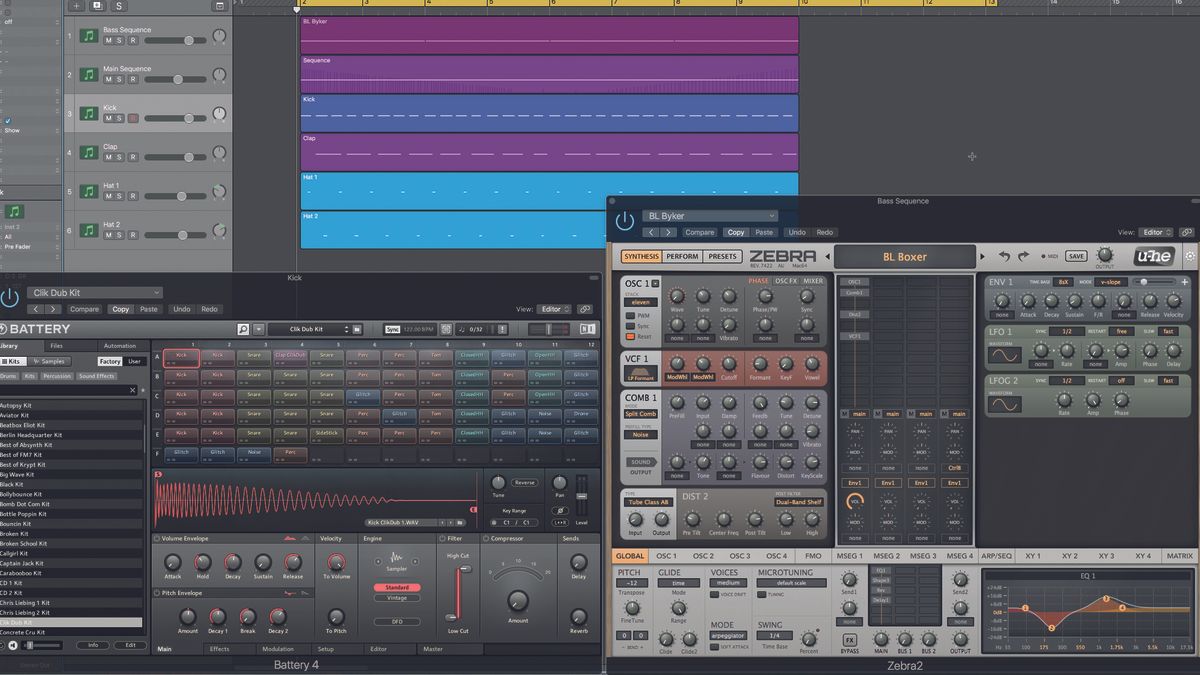Mute the Kick track

(x=107, y=118)
